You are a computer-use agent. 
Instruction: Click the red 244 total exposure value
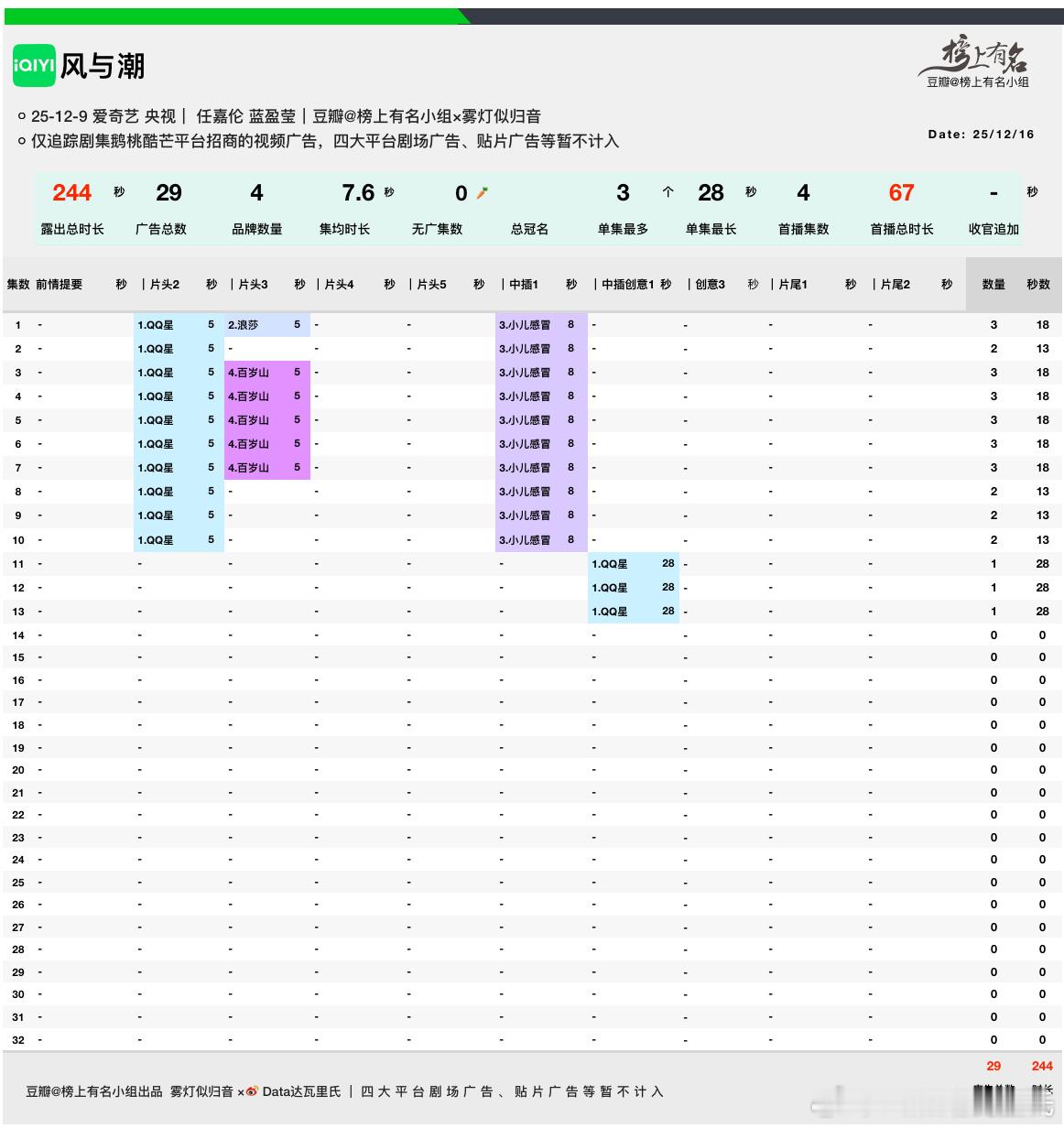click(71, 192)
